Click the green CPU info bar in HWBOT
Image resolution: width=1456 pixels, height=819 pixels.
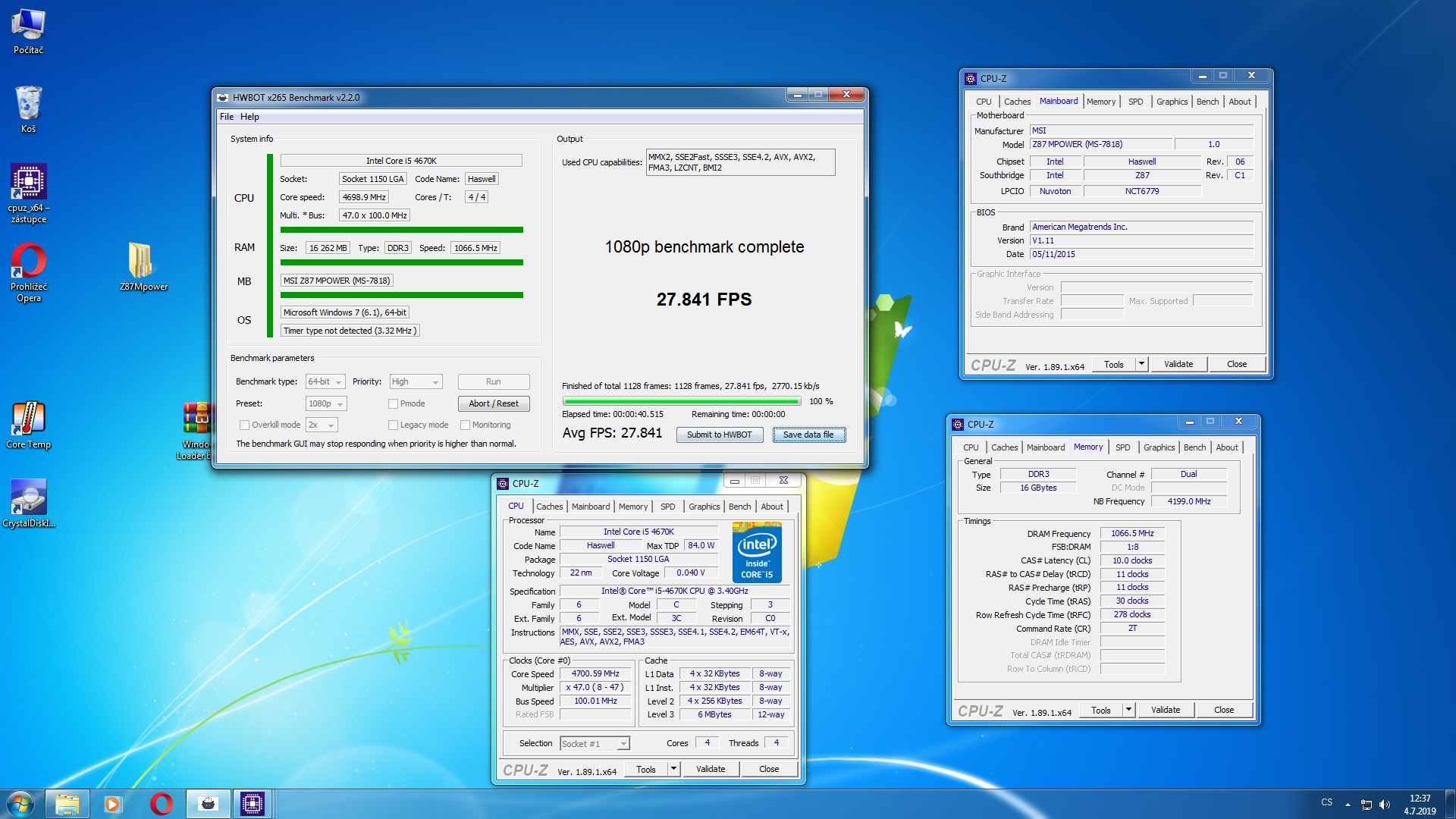(401, 229)
